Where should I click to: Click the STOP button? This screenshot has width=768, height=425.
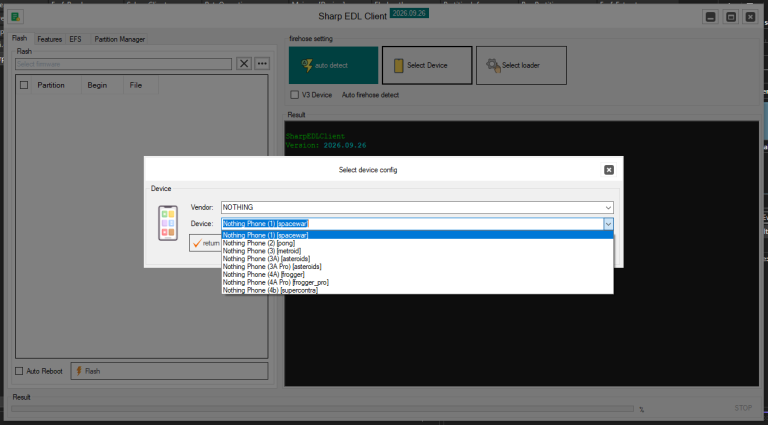click(x=743, y=408)
